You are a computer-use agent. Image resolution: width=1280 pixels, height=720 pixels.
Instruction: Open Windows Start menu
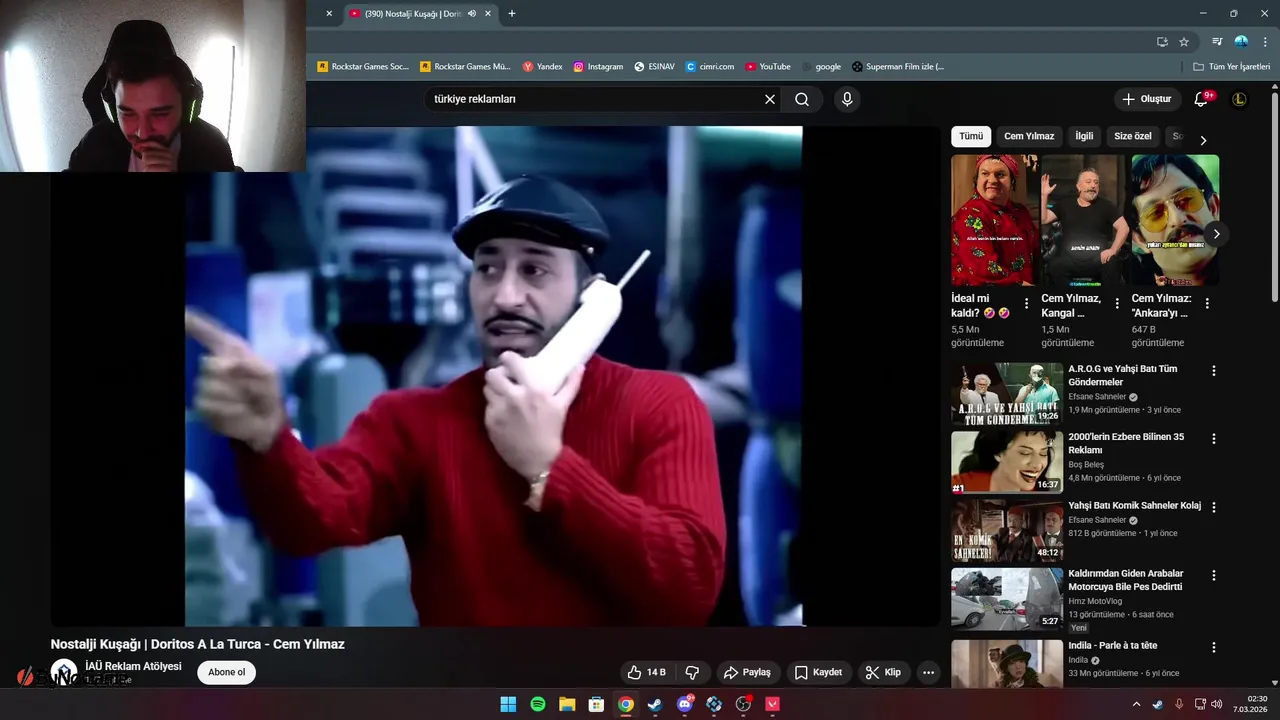pos(508,704)
